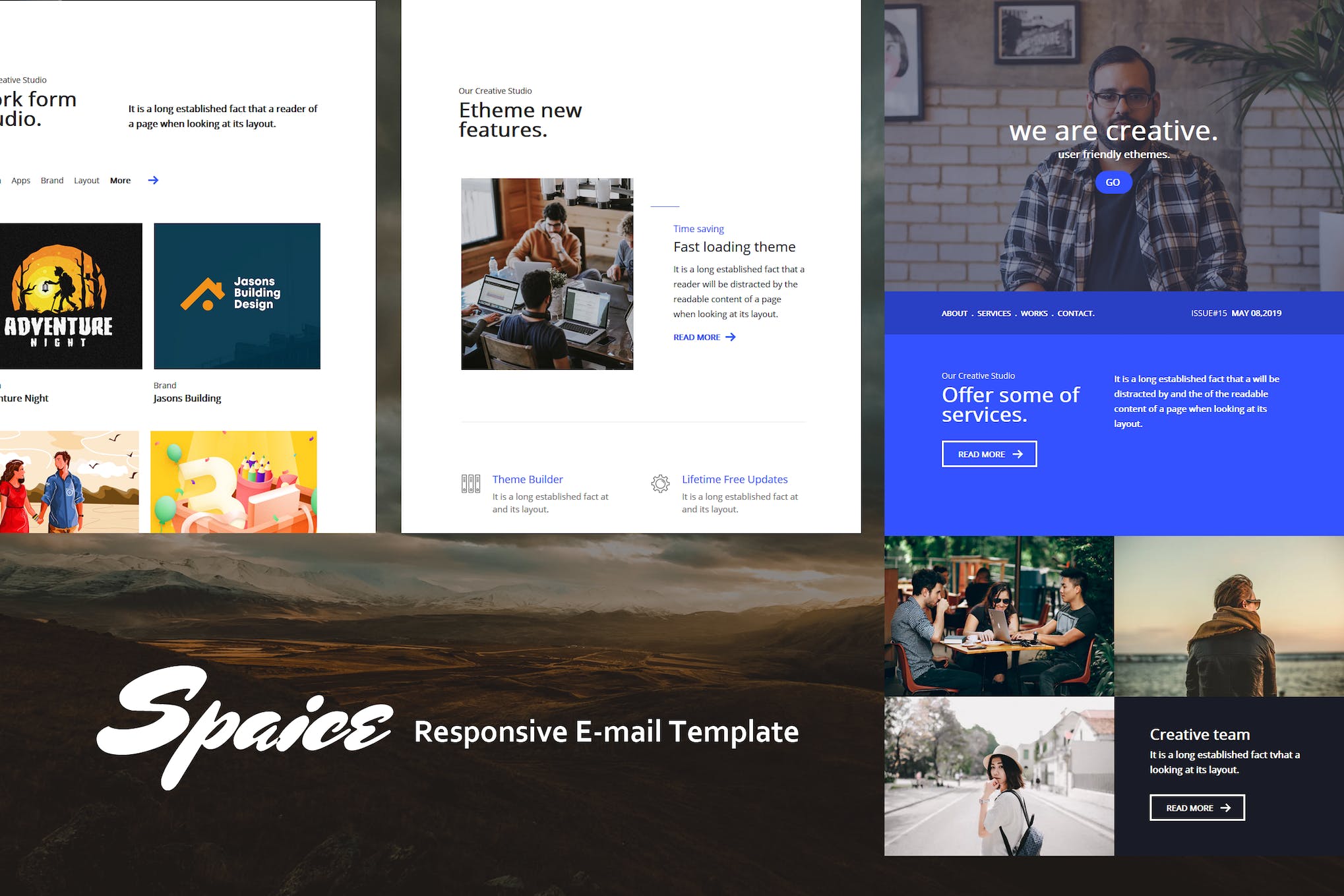Click the CONTACT navigation link

point(1075,313)
